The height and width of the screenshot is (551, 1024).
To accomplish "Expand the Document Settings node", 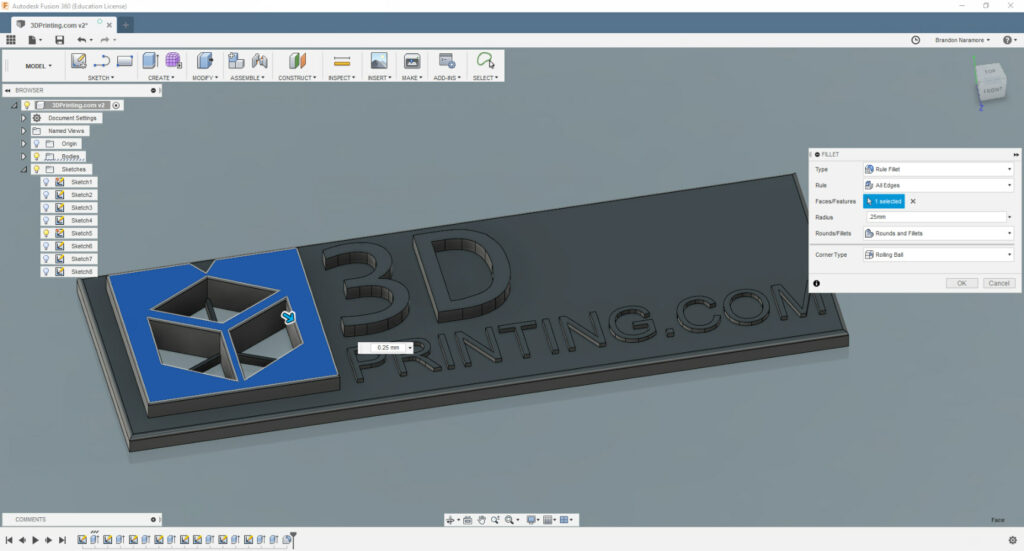I will coord(24,118).
